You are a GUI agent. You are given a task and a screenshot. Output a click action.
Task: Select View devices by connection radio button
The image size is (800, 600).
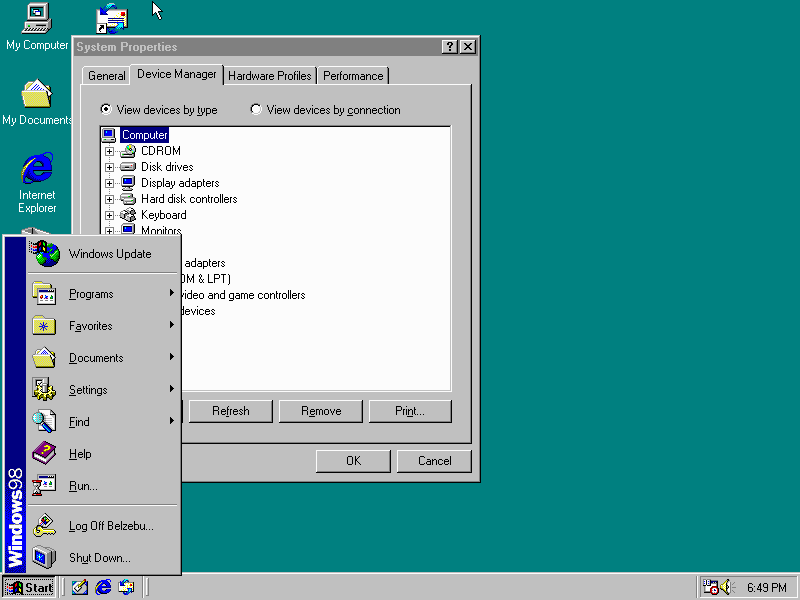[x=256, y=109]
